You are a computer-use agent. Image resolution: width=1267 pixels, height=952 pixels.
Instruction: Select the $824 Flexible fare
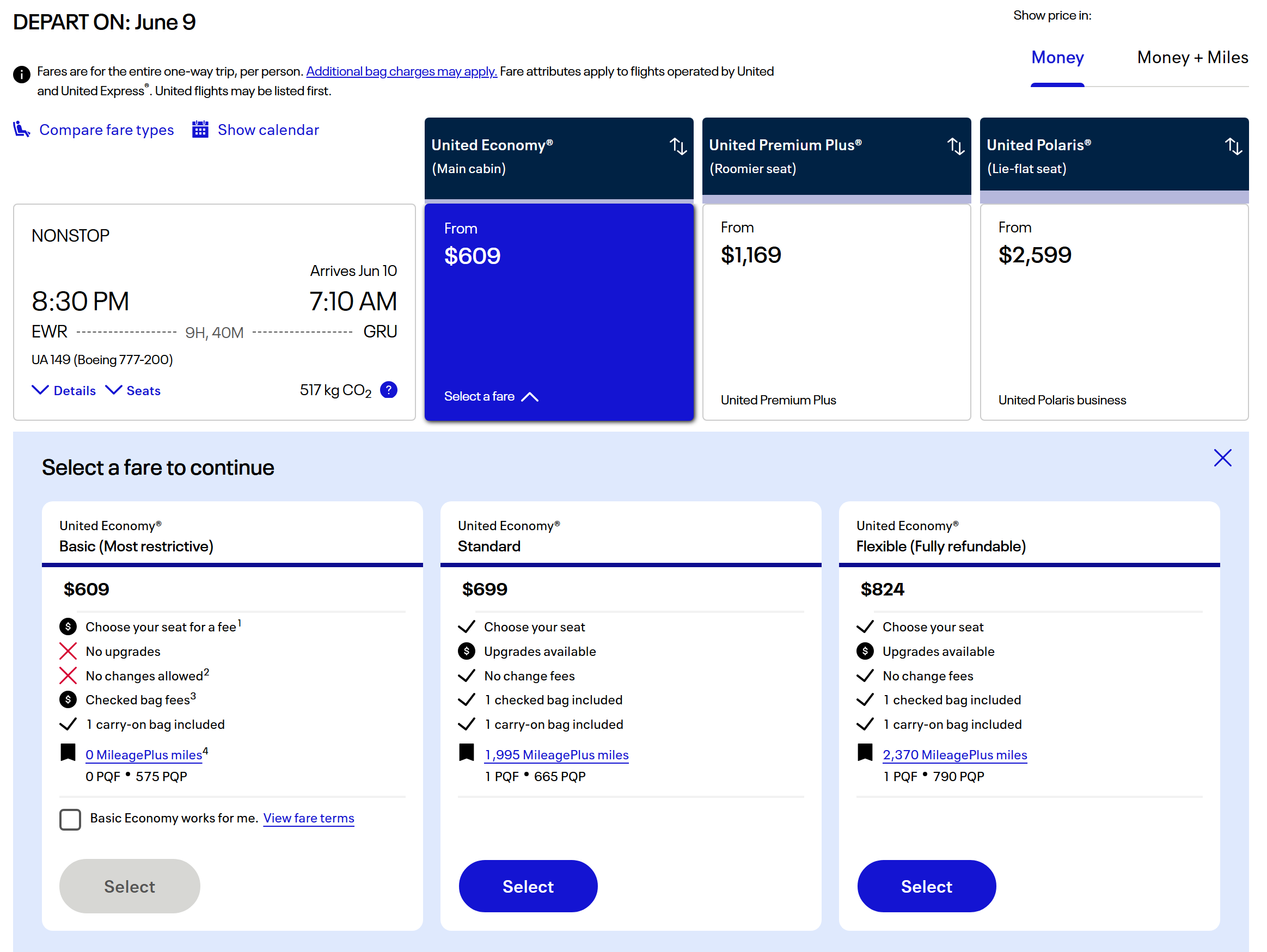(926, 886)
